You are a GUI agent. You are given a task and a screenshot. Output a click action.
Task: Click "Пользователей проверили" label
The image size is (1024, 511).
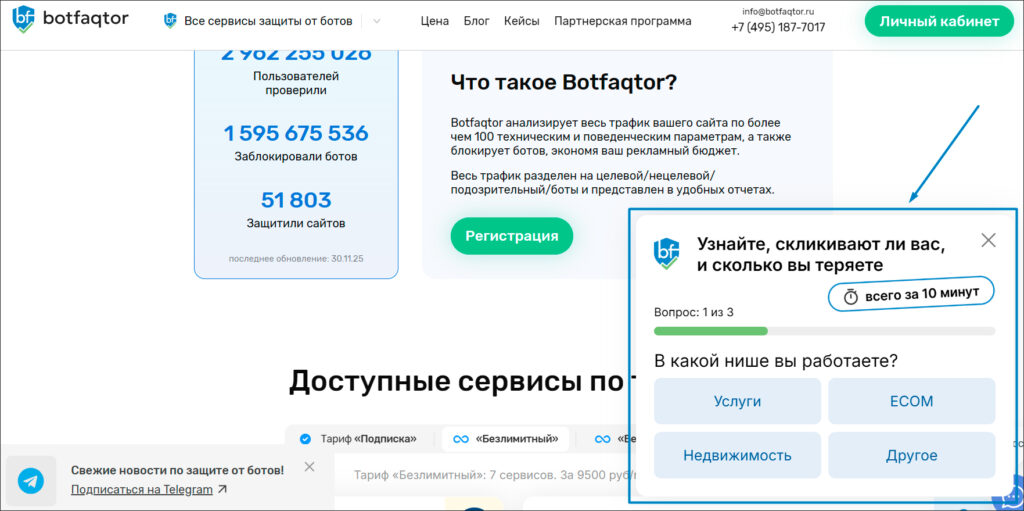click(296, 83)
